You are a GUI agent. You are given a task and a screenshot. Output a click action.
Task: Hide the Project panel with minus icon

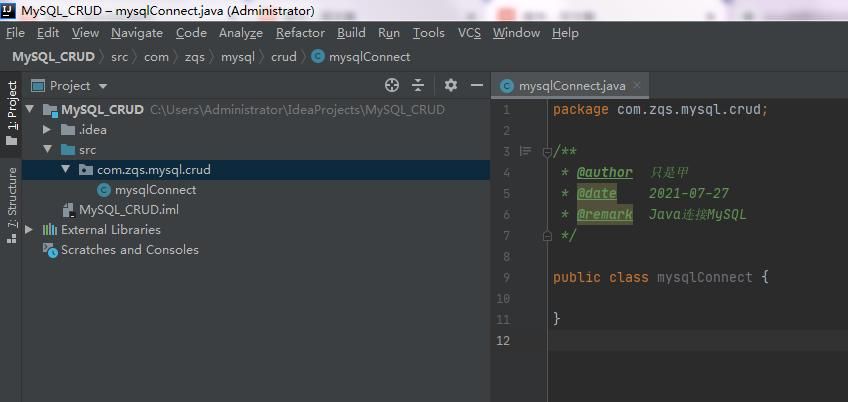[476, 86]
